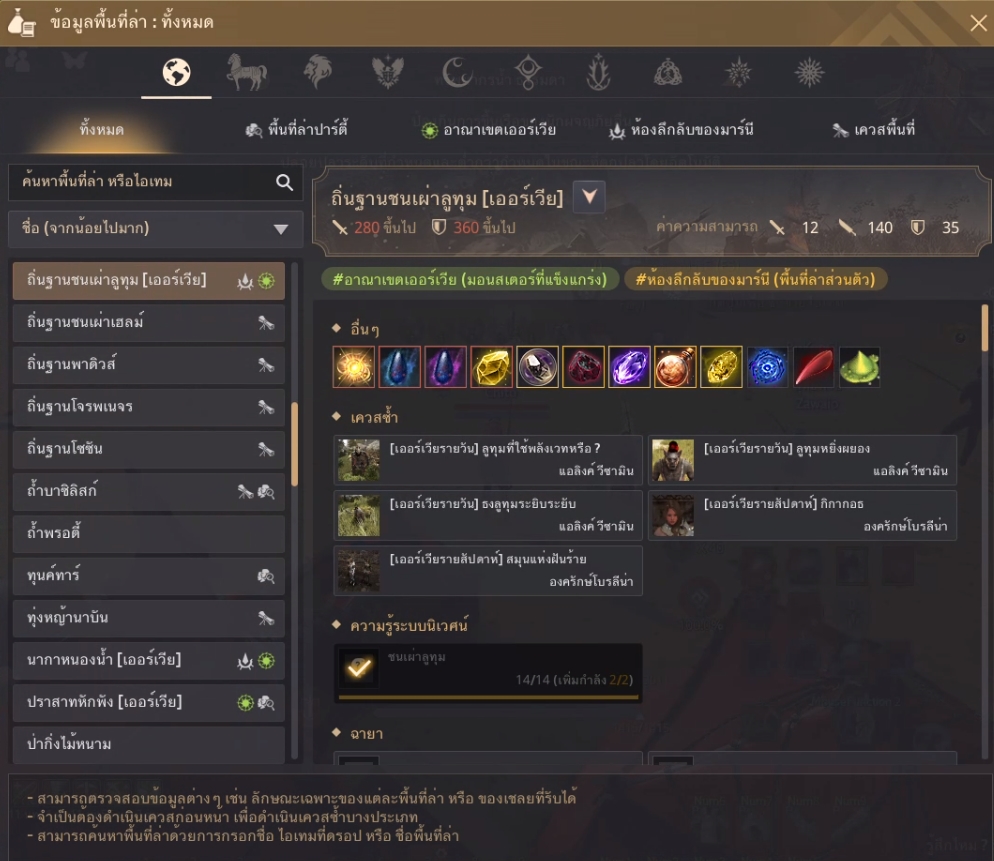Image resolution: width=994 pixels, height=861 pixels.
Task: Toggle #อาณาเขตเออร์เวีย green tag filter
Action: pyautogui.click(x=470, y=279)
